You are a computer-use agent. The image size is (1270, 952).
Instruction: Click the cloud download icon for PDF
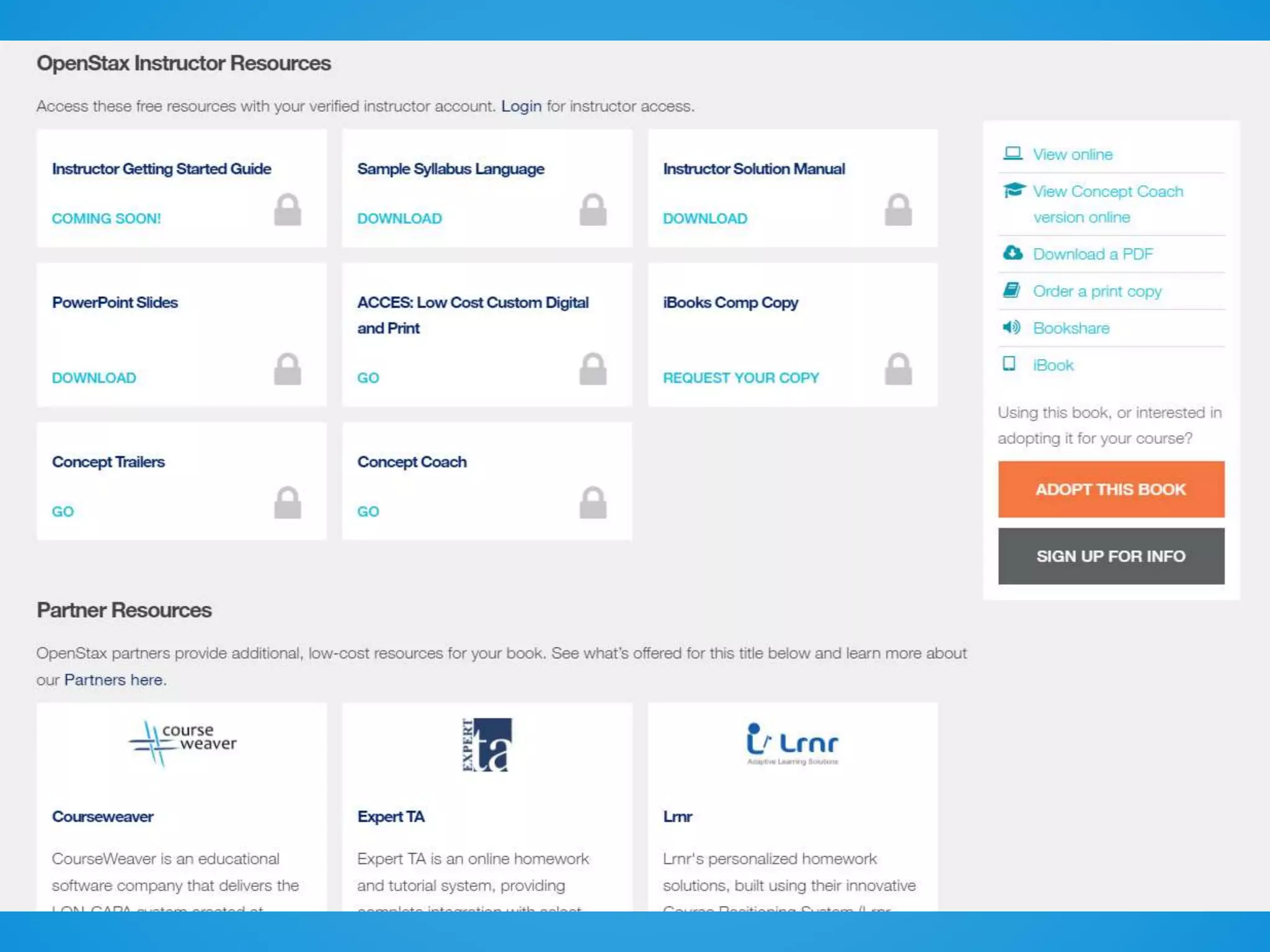click(x=1013, y=253)
